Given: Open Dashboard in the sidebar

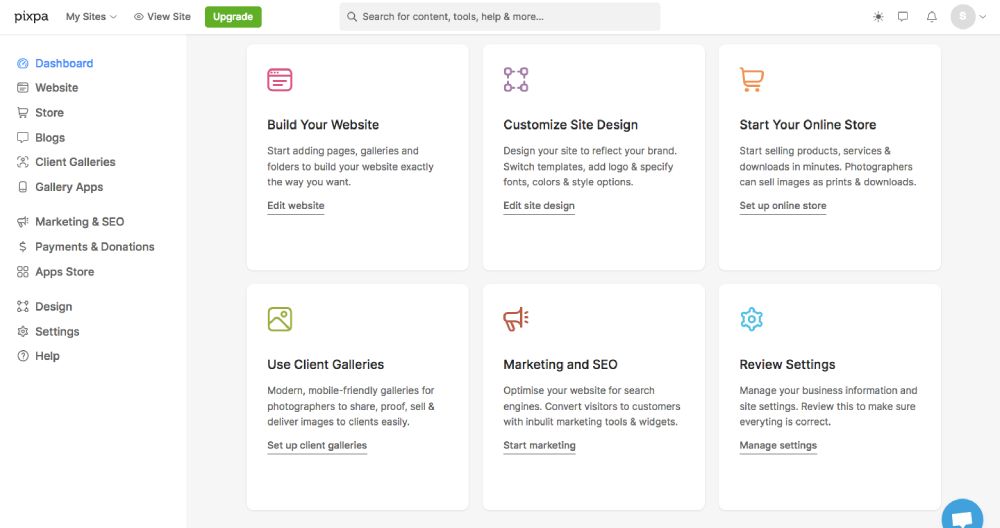Looking at the screenshot, I should coord(64,63).
